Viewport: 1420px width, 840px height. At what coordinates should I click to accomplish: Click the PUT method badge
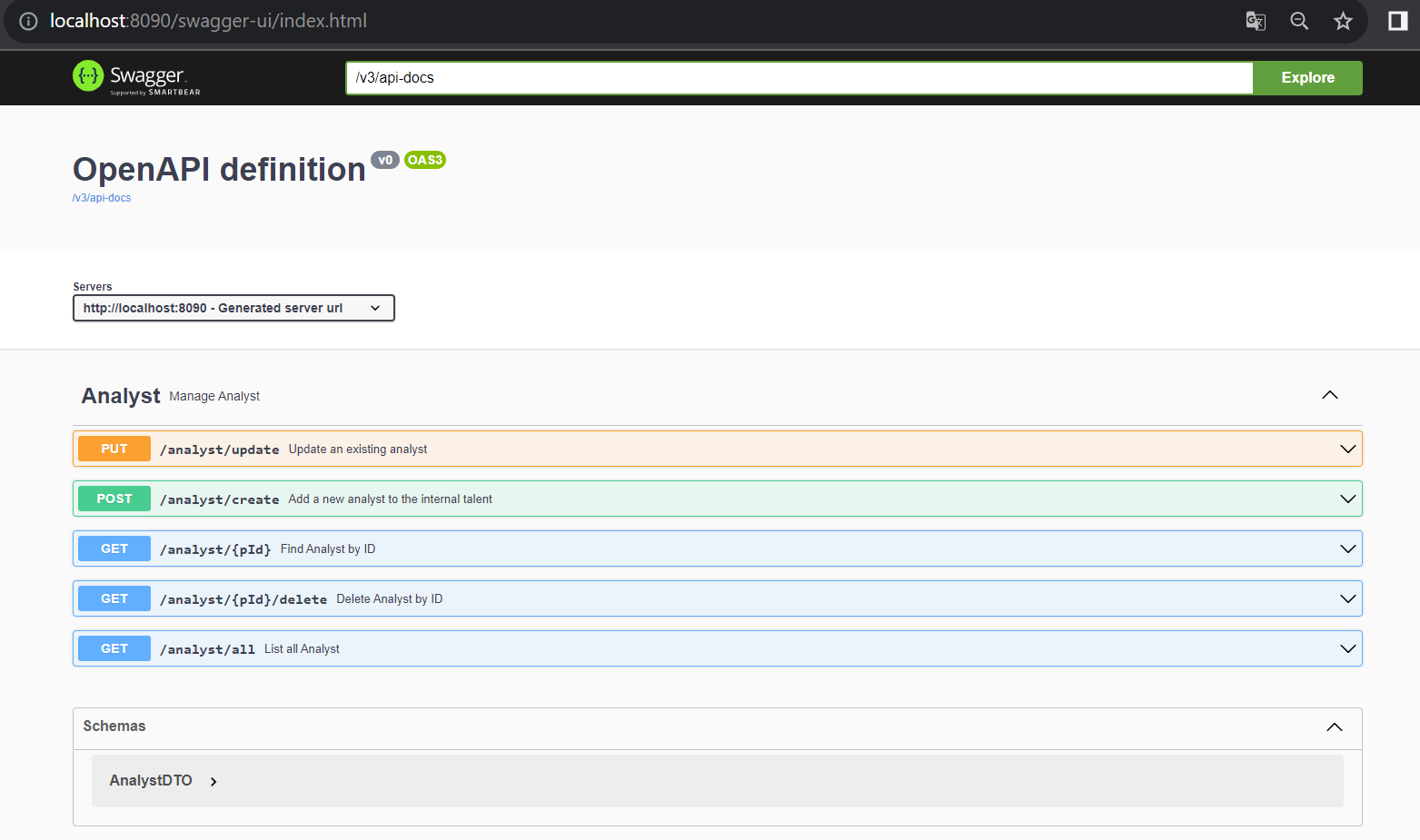(114, 449)
